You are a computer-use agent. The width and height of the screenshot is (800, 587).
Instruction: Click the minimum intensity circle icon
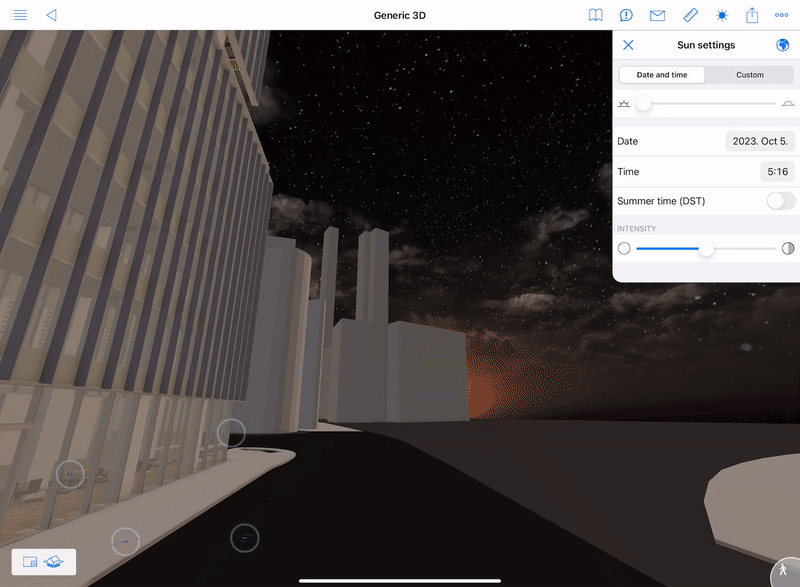[624, 249]
